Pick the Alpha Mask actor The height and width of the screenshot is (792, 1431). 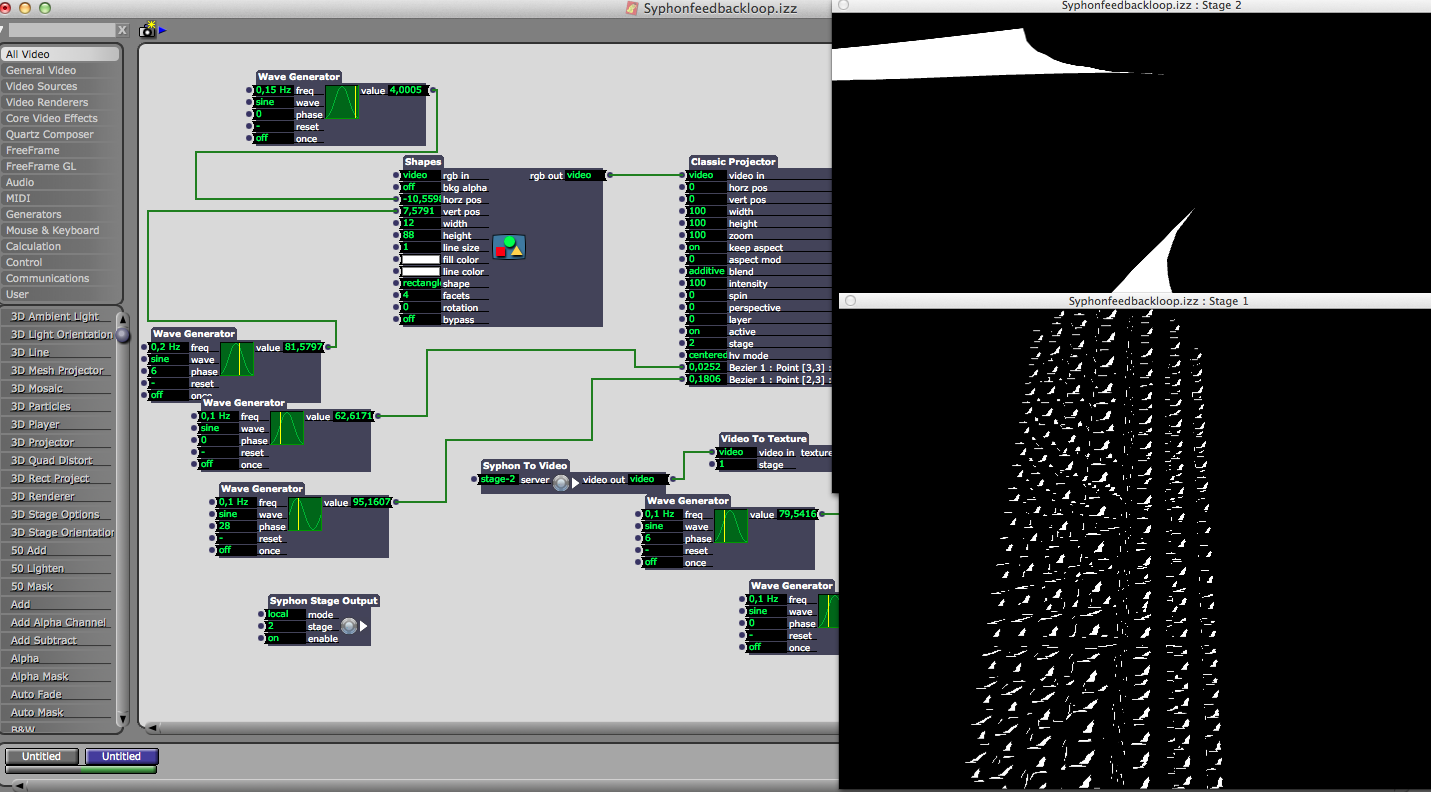pos(58,677)
